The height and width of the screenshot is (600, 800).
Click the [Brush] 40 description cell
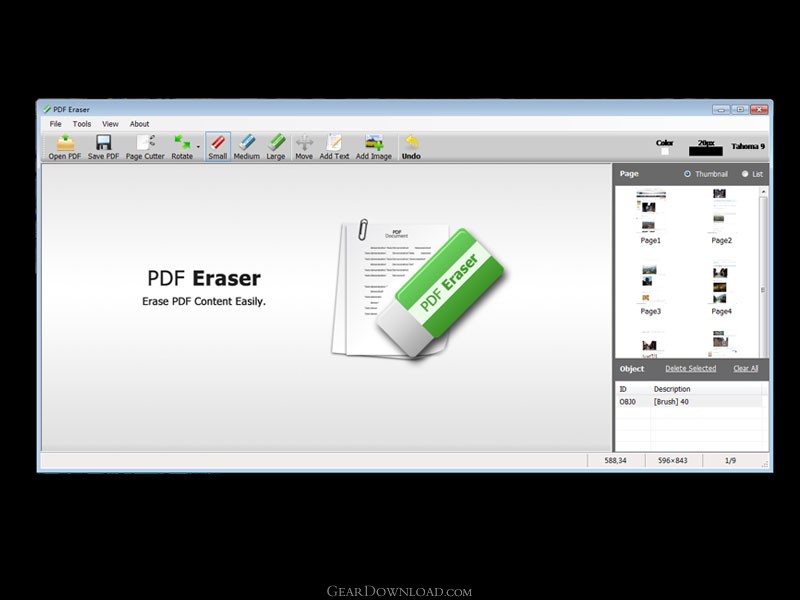[671, 402]
